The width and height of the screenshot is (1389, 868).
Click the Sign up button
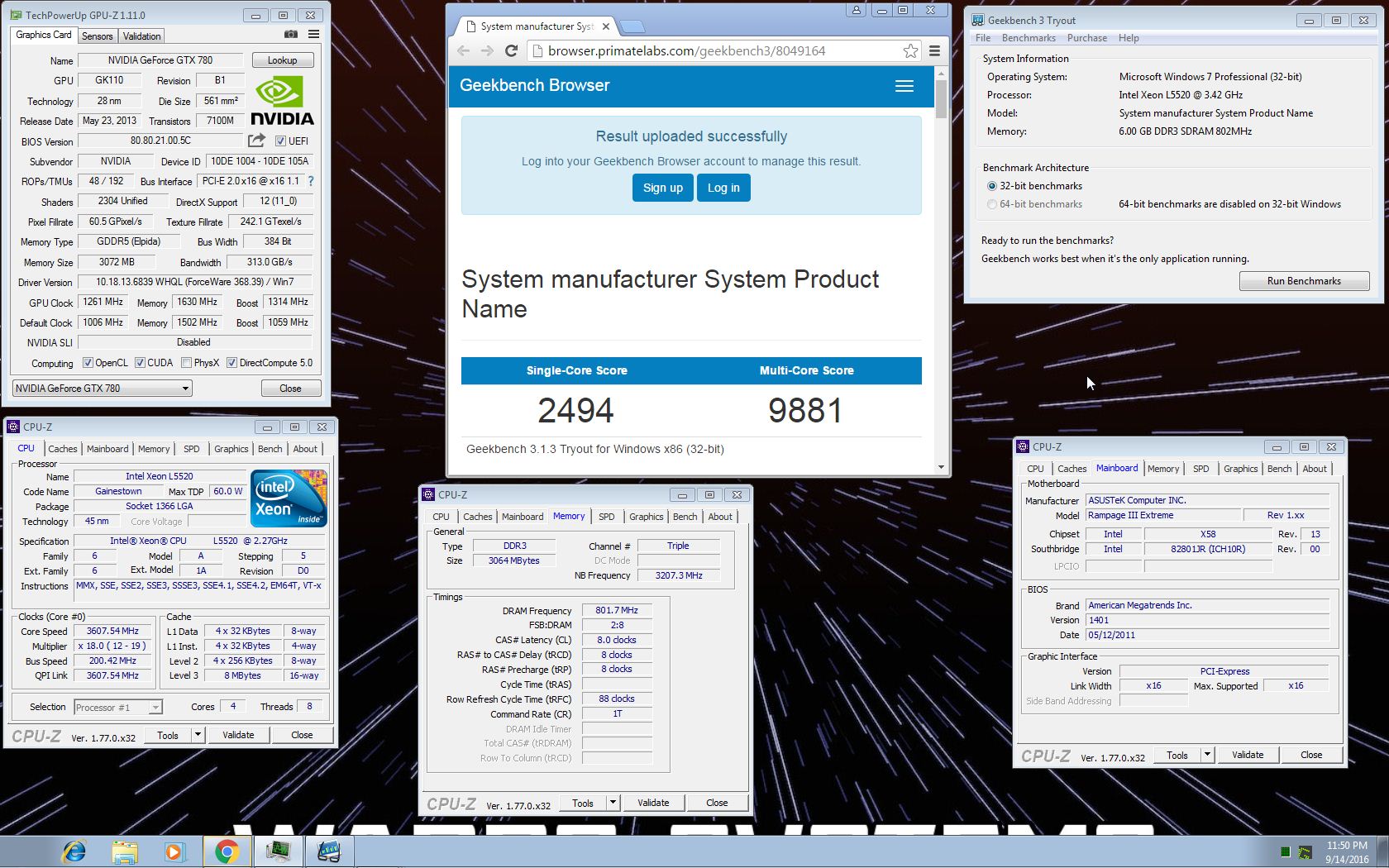[663, 188]
